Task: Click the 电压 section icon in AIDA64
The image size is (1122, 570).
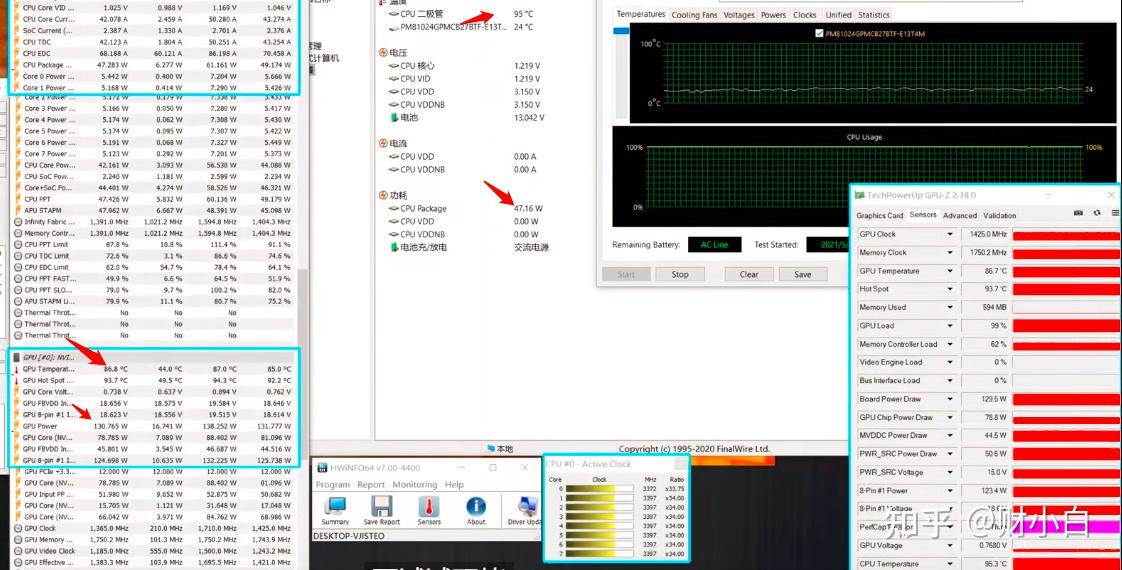Action: tap(383, 53)
